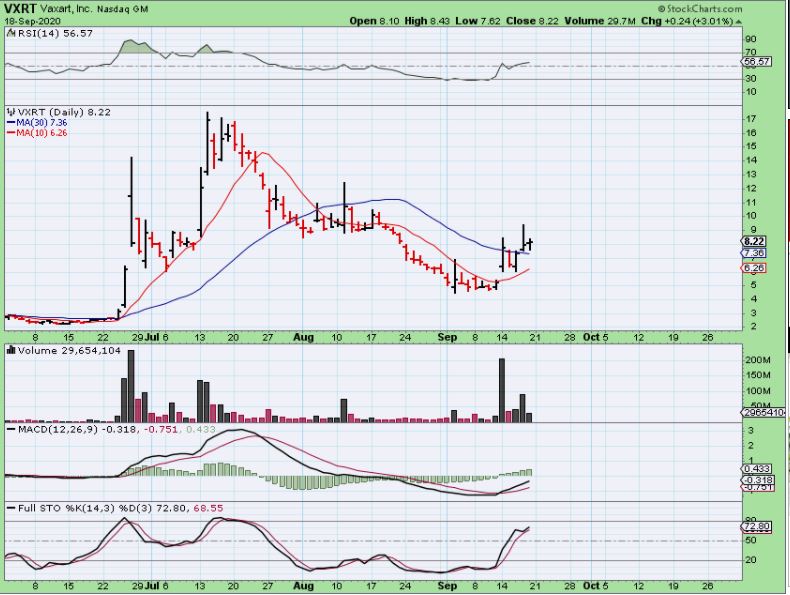Viewport: 790px width, 595px height.
Task: Click the Volume 29,654,104 panel label
Action: [x=69, y=350]
